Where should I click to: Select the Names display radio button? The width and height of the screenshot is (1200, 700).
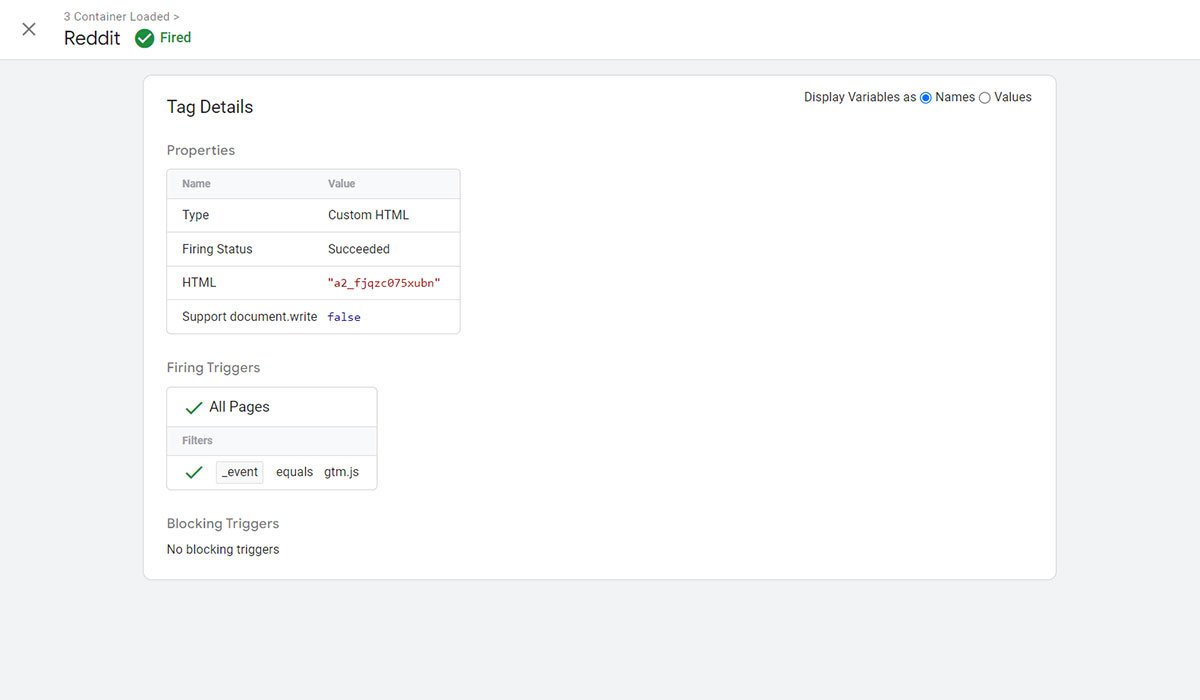(926, 98)
